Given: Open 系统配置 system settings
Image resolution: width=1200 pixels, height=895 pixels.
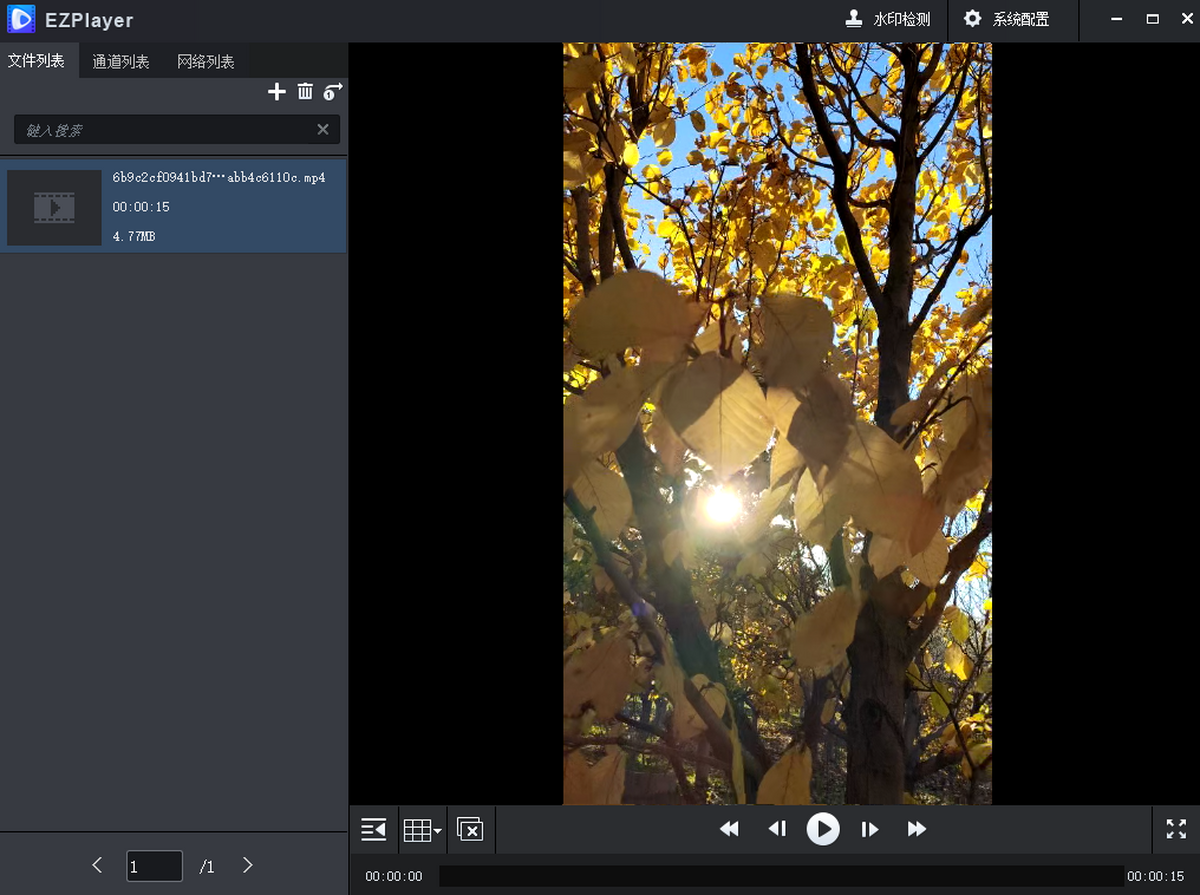Looking at the screenshot, I should 1007,19.
